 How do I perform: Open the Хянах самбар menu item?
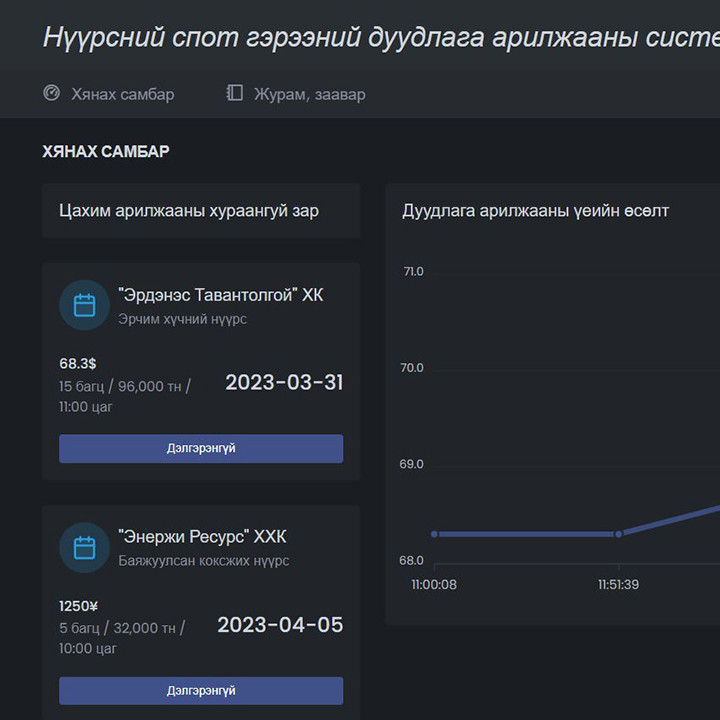[x=109, y=94]
